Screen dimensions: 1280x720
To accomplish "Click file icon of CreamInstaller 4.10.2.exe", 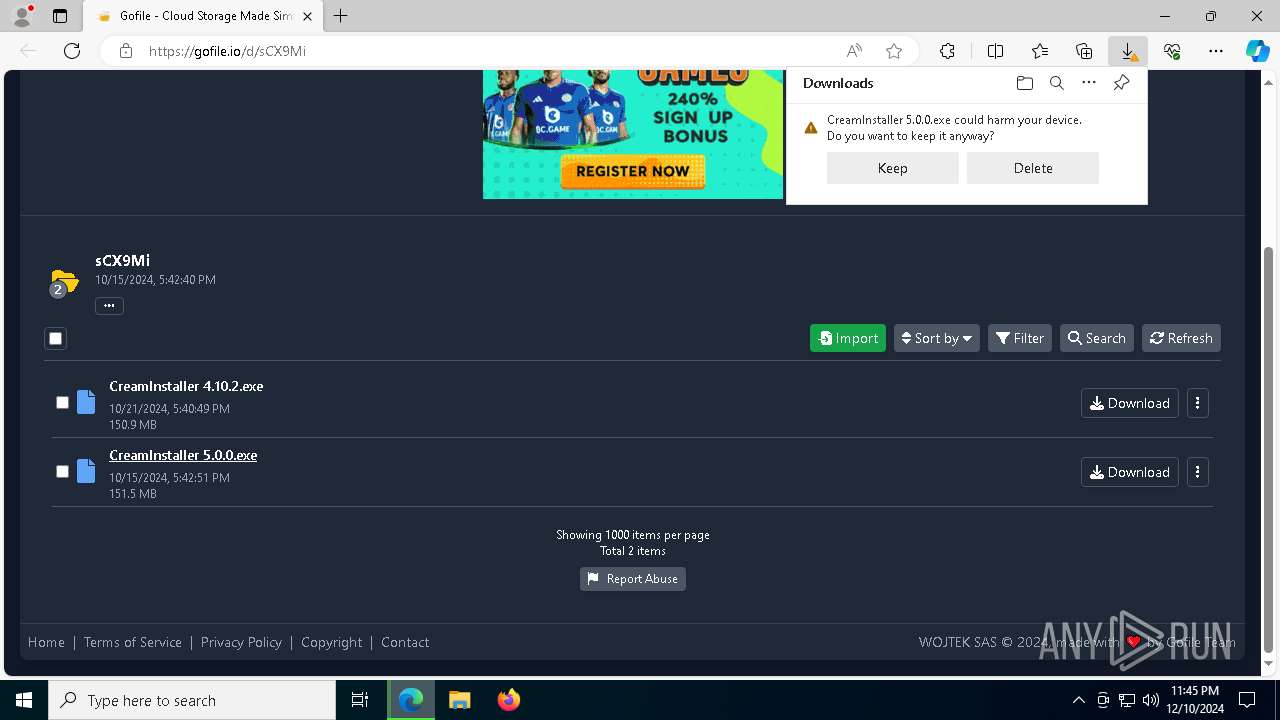I will pos(86,402).
